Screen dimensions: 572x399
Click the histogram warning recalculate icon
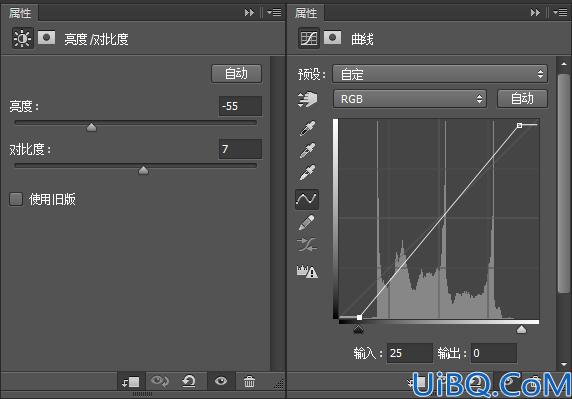coord(307,271)
